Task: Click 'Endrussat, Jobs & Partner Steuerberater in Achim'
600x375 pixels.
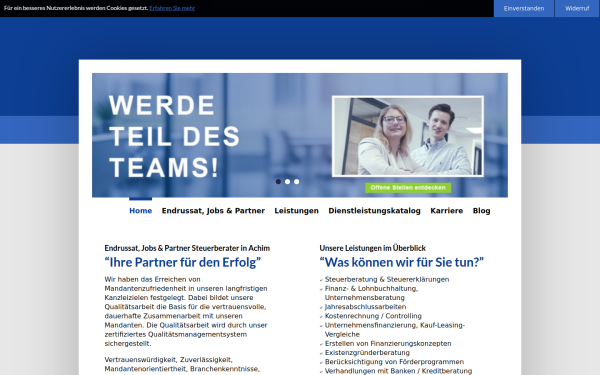Action: coord(187,248)
